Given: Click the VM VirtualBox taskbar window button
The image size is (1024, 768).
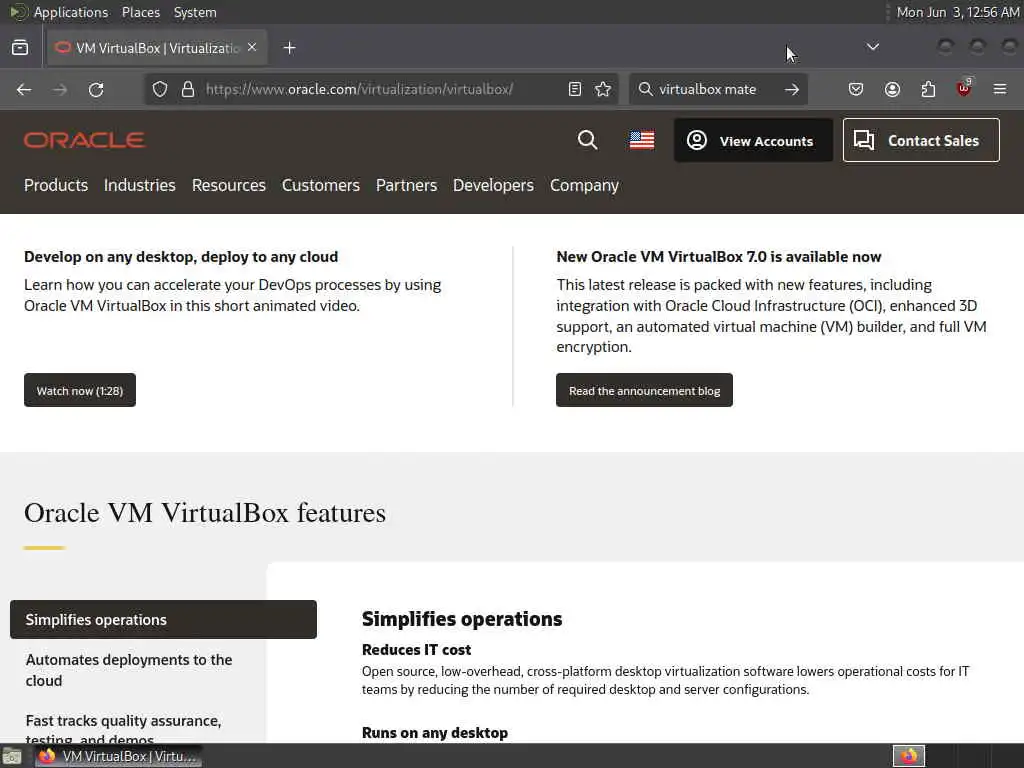Looking at the screenshot, I should coord(118,756).
